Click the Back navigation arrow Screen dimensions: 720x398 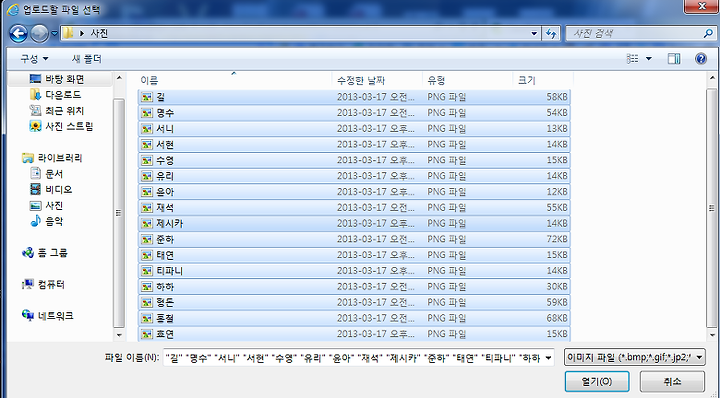point(18,34)
